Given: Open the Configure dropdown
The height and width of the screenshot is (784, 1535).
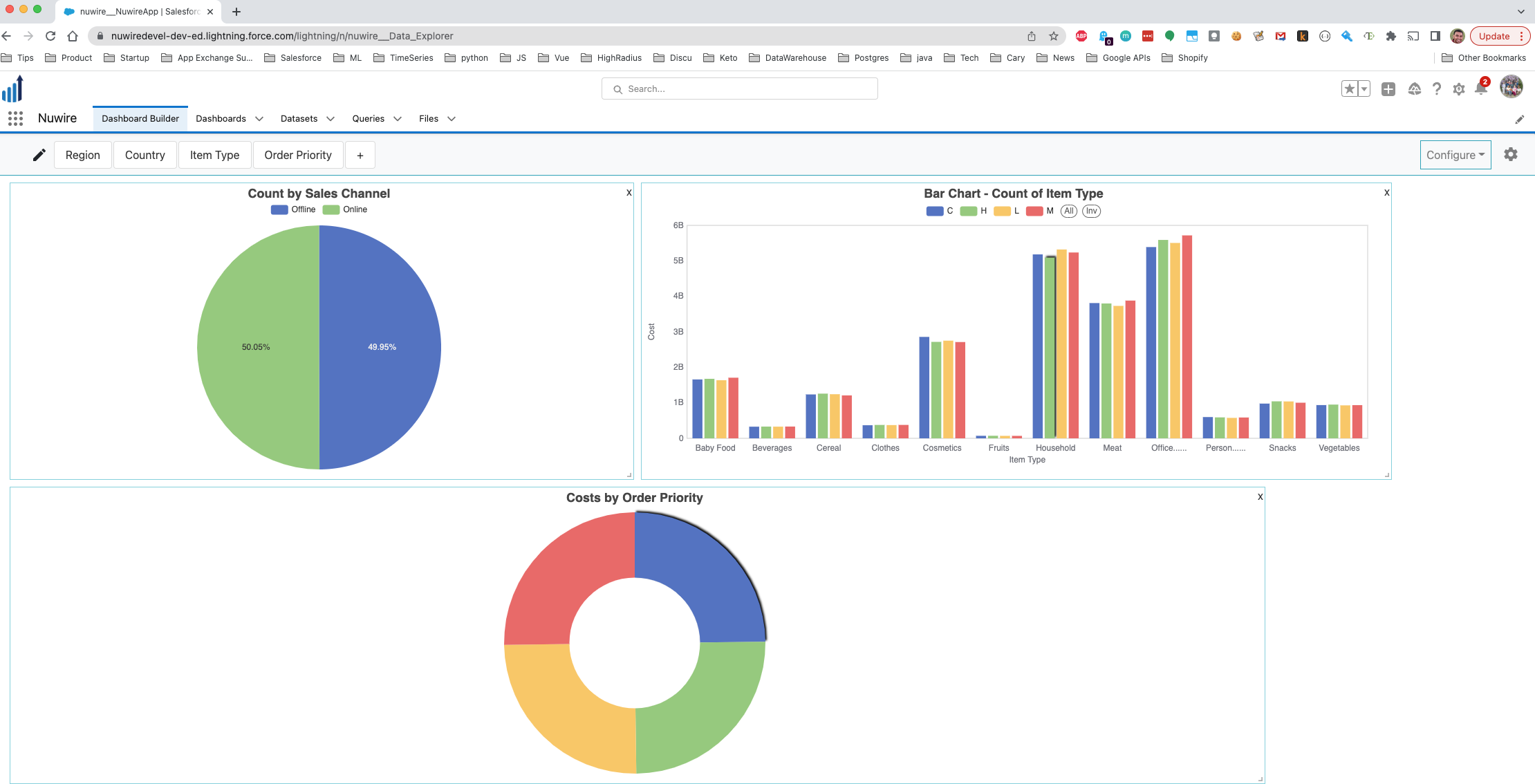Looking at the screenshot, I should (1455, 155).
